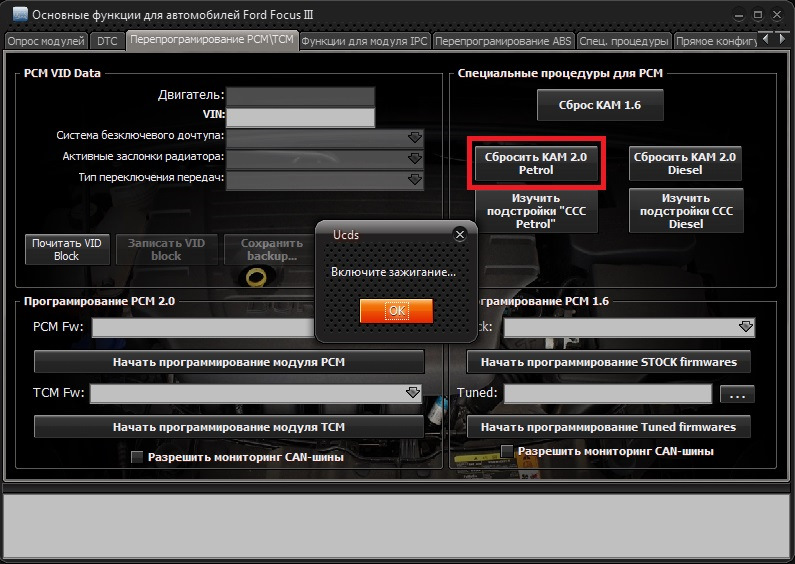
Task: Click the Записать VID block button
Action: [x=166, y=249]
